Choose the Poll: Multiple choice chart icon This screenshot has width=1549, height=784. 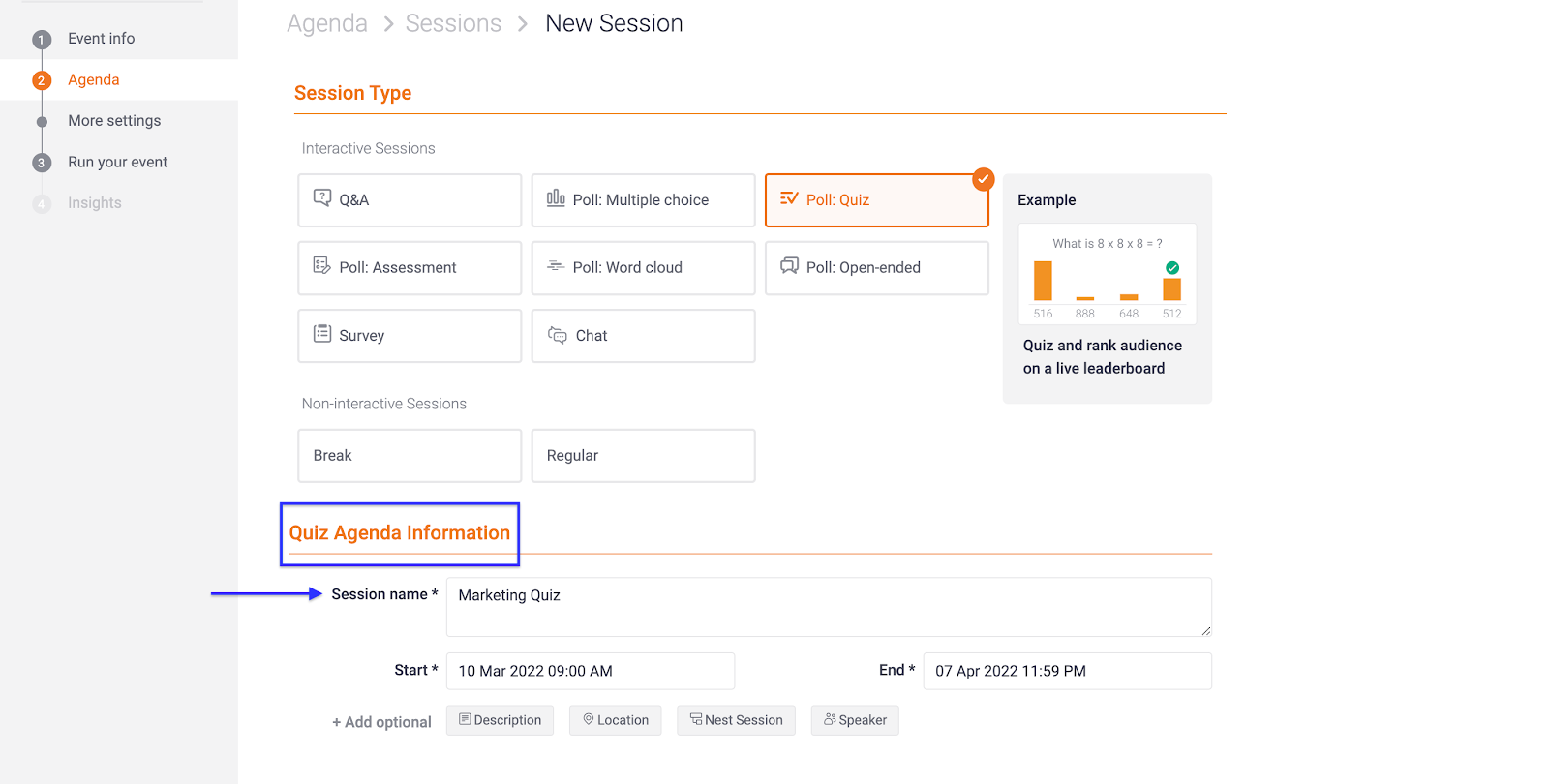tap(556, 198)
